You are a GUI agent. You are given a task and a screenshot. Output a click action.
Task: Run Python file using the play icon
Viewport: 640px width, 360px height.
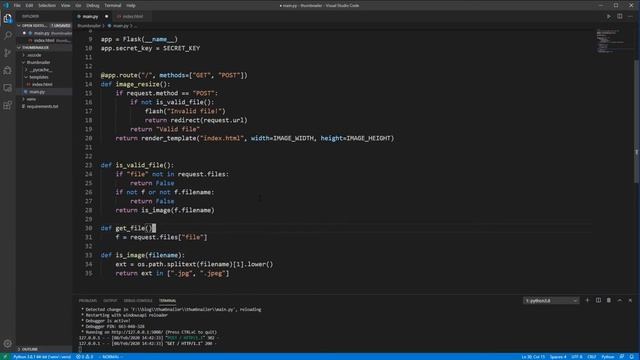click(x=609, y=16)
